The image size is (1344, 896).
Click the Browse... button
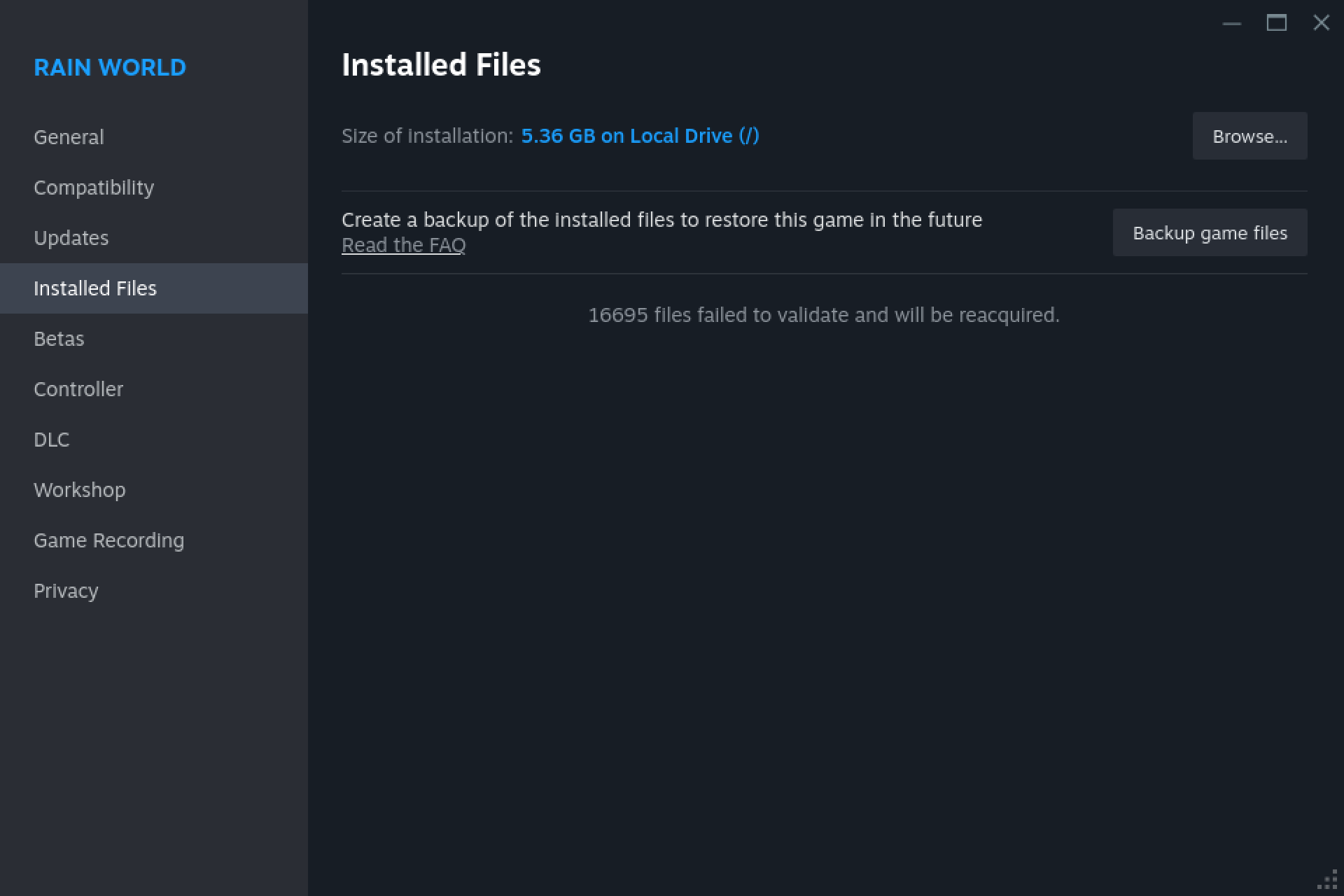pyautogui.click(x=1249, y=136)
